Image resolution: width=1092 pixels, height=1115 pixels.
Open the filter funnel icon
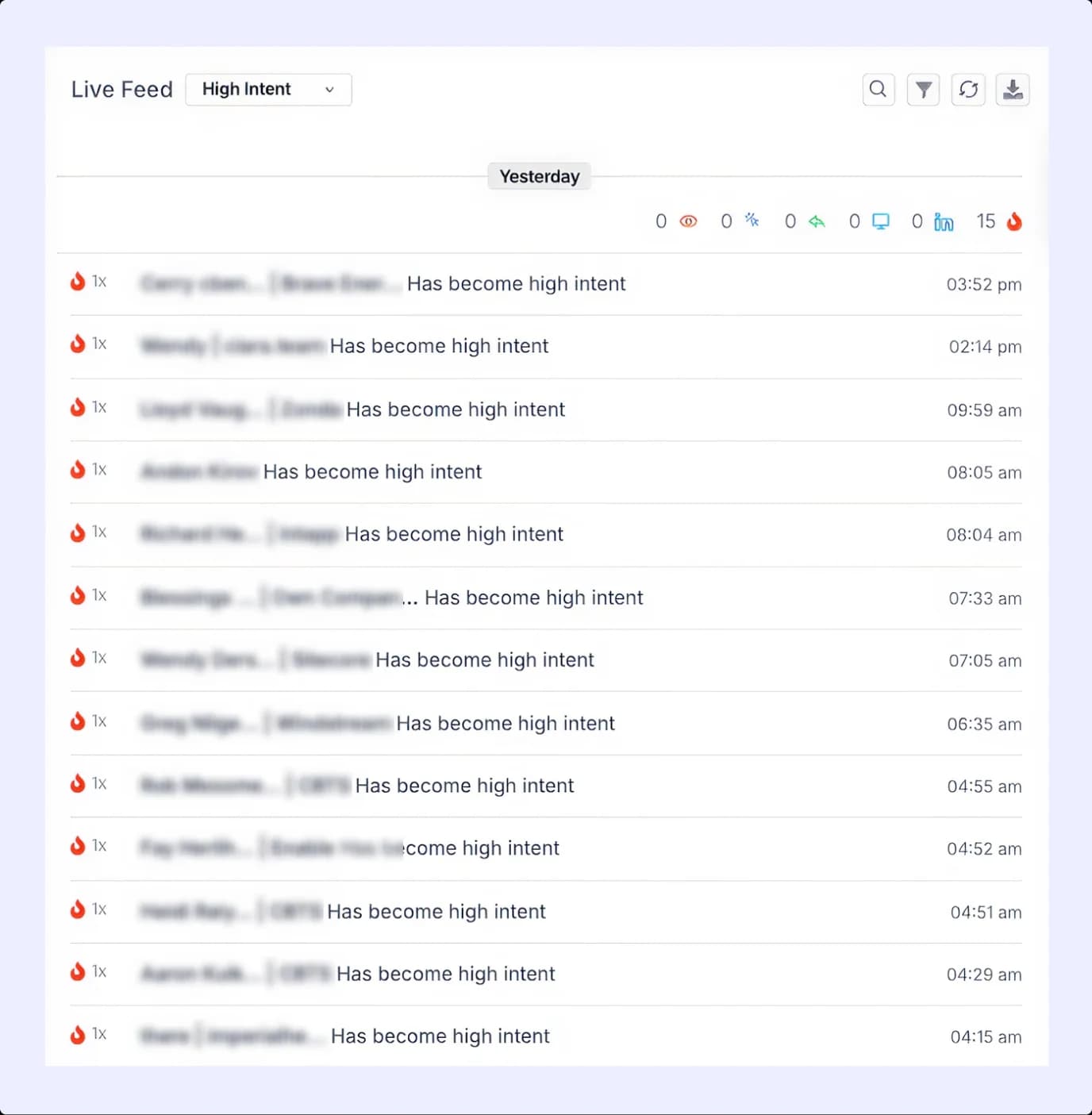click(x=923, y=90)
